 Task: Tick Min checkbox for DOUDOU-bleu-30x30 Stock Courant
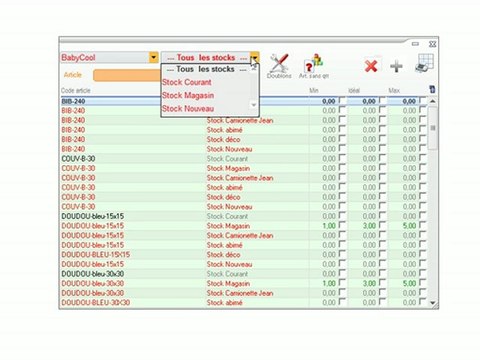342,273
